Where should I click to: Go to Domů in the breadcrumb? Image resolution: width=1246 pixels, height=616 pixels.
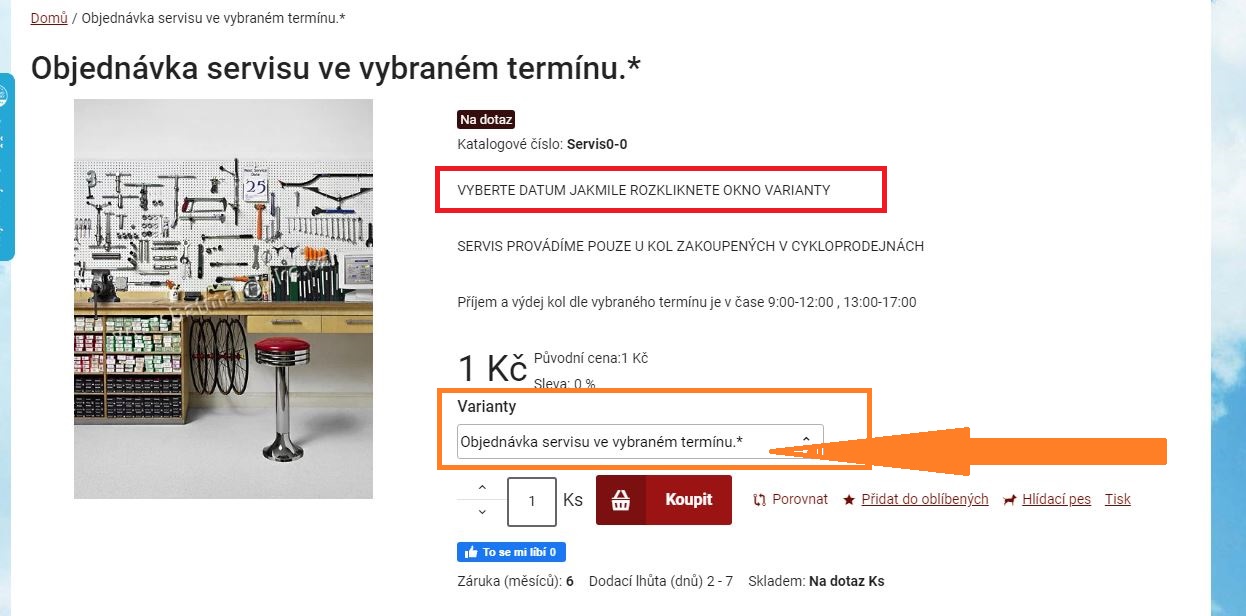49,18
